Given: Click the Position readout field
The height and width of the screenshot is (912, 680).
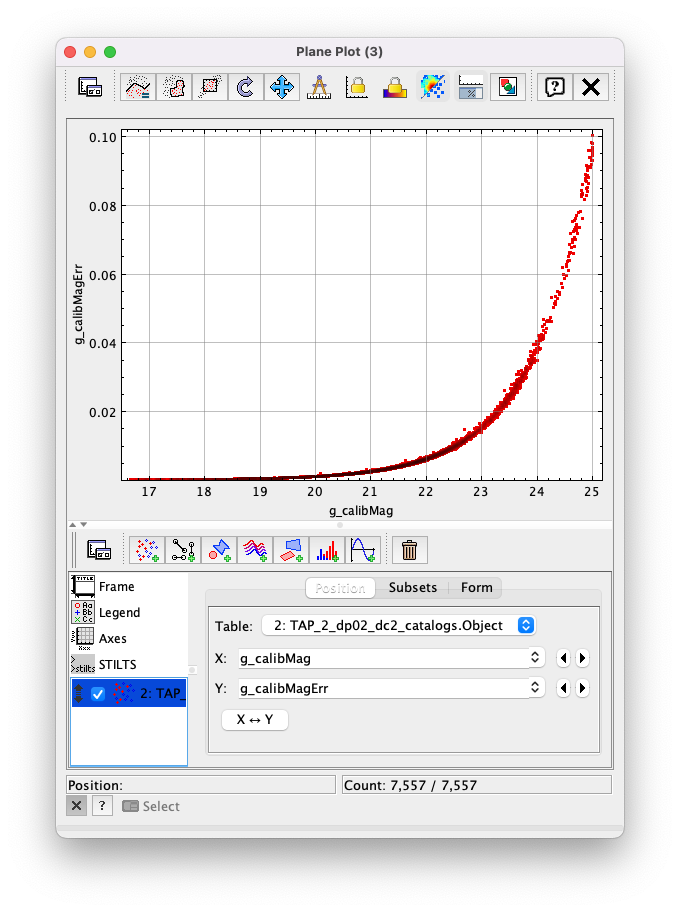Looking at the screenshot, I should click(201, 785).
